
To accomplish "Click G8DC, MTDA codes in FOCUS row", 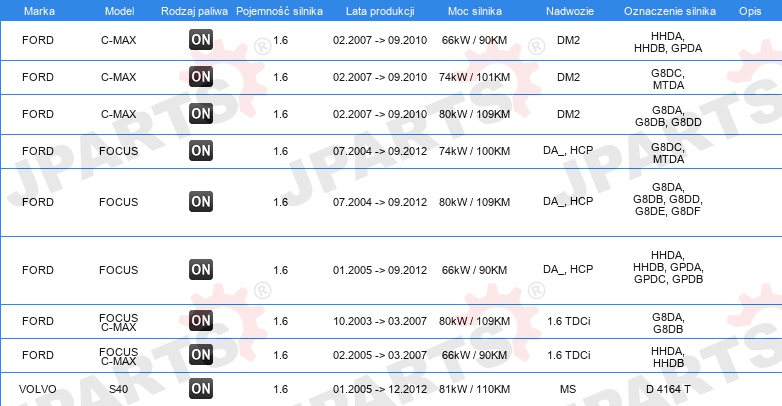I will click(668, 153).
